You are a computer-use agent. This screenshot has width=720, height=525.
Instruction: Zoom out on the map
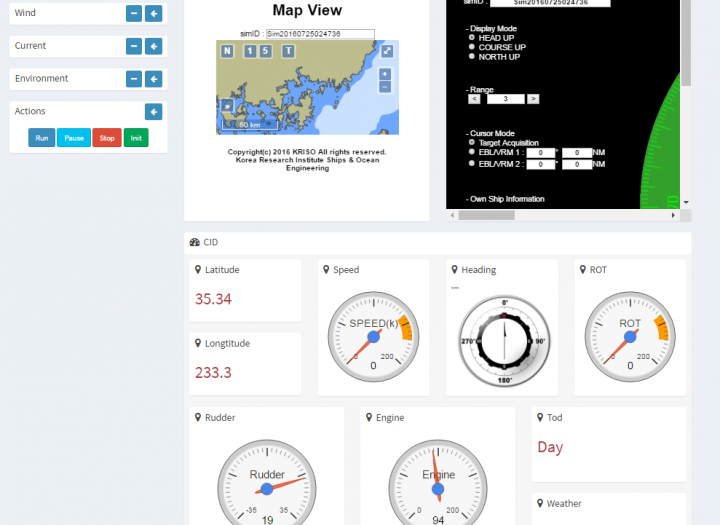385,87
